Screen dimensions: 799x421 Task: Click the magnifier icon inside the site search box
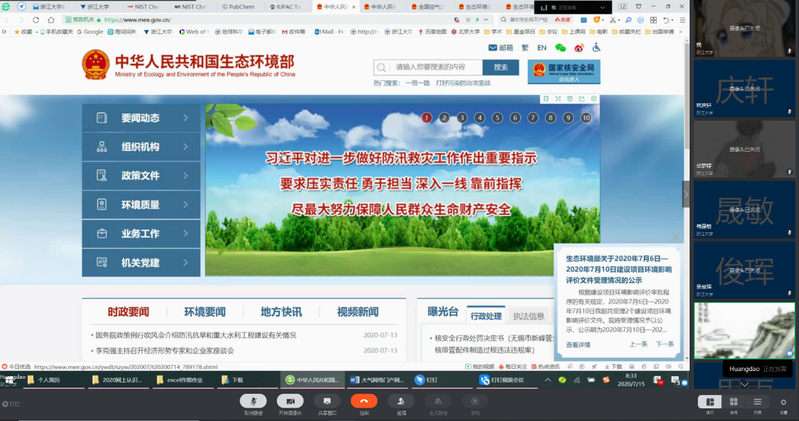(381, 67)
